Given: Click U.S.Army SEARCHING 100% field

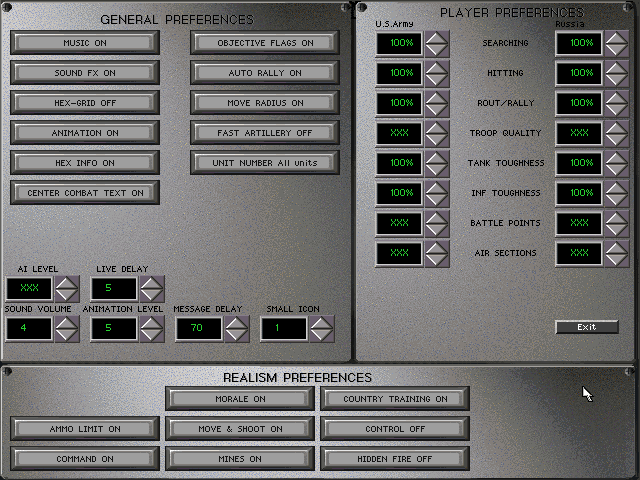Looking at the screenshot, I should click(399, 43).
